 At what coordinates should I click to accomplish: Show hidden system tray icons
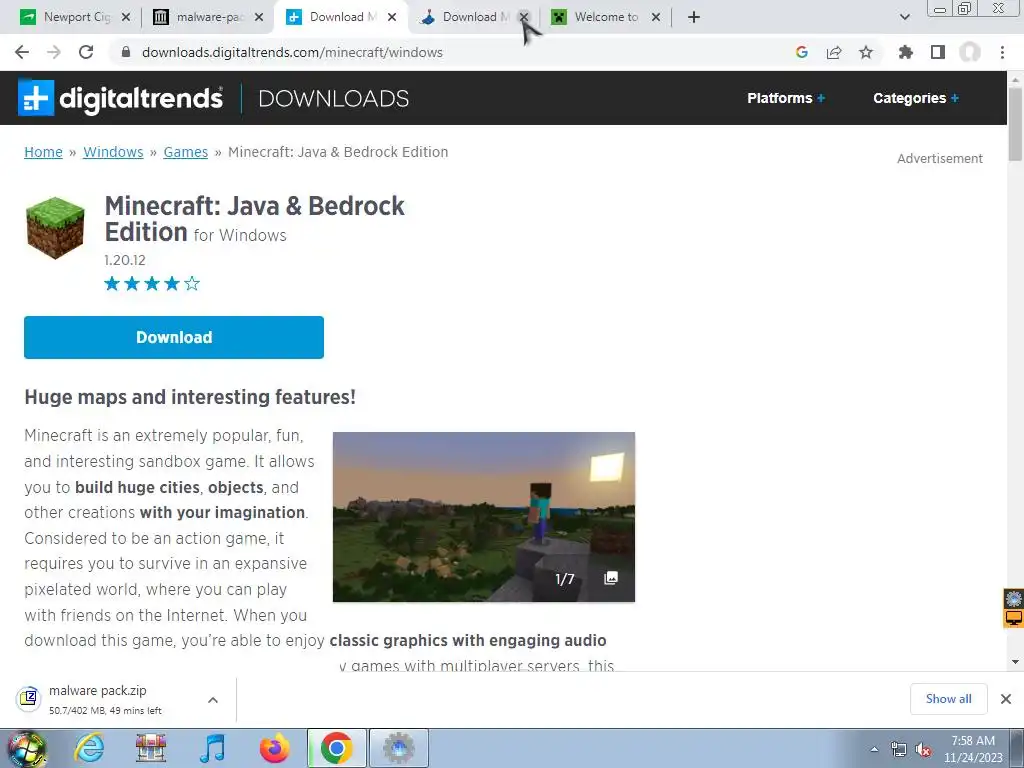click(x=874, y=749)
